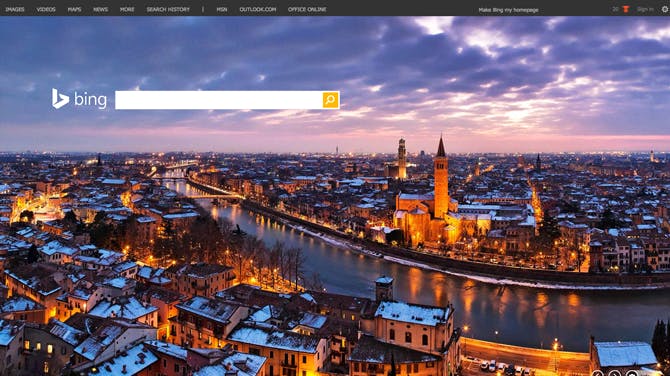Image resolution: width=670 pixels, height=376 pixels.
Task: Visit the MSN link
Action: point(222,9)
